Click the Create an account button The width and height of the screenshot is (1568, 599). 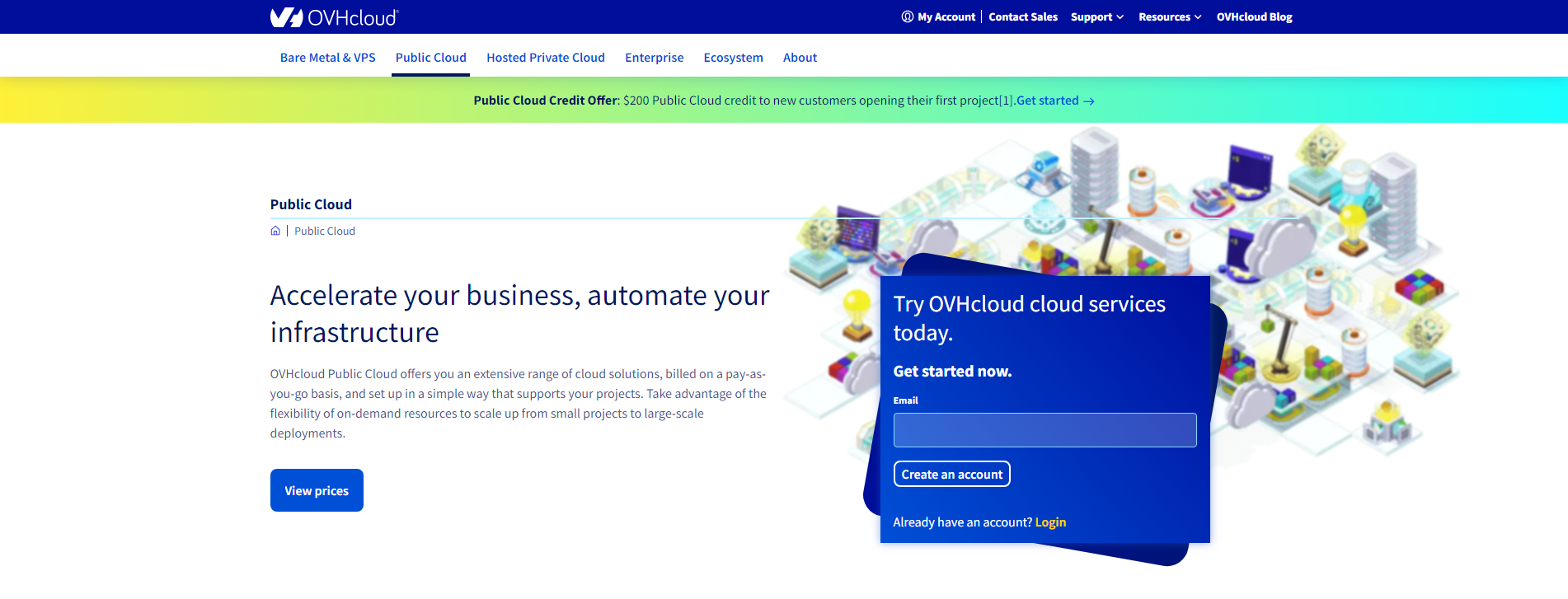(x=951, y=475)
